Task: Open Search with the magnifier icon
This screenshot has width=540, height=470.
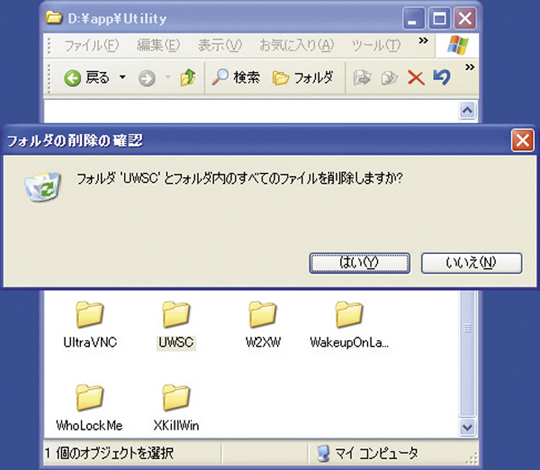Action: (x=220, y=77)
